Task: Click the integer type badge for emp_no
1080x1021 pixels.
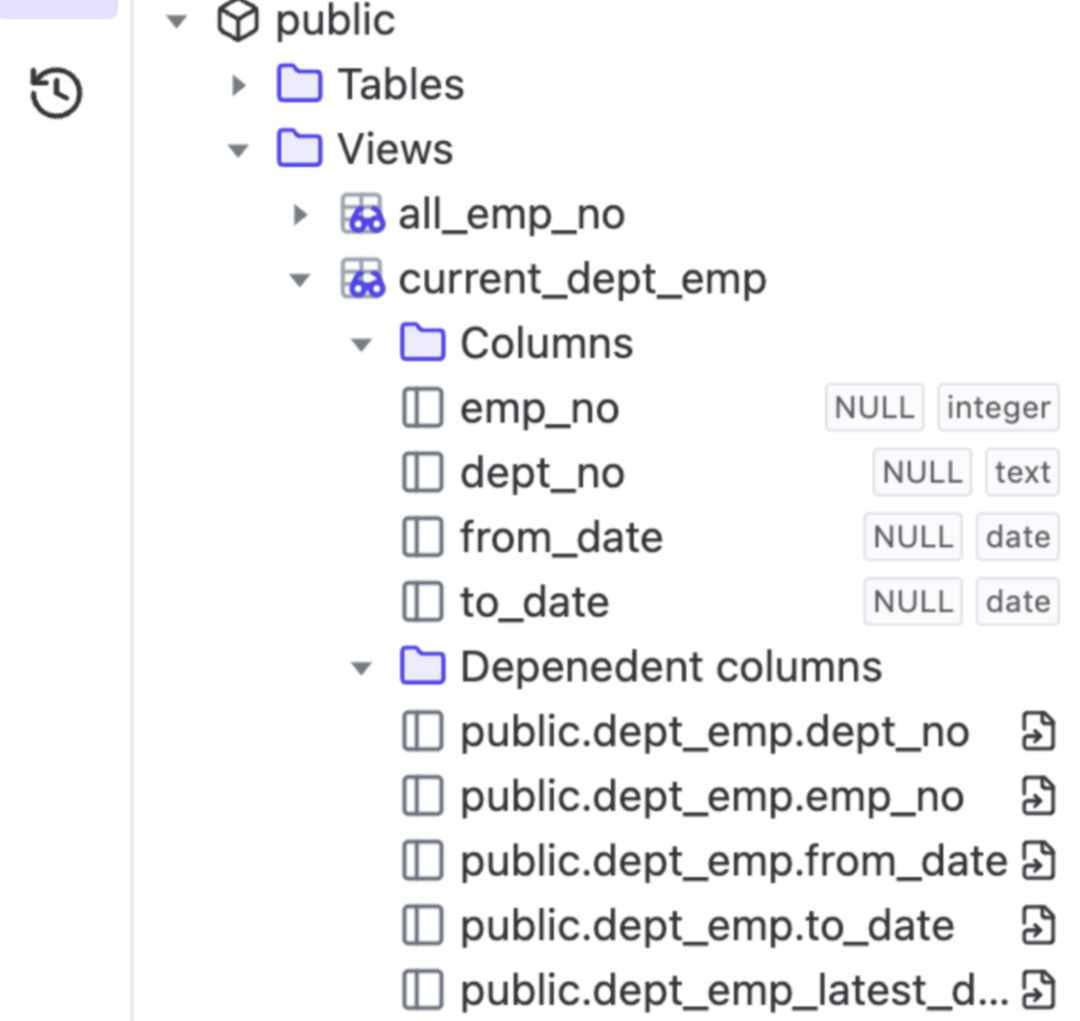Action: coord(998,408)
